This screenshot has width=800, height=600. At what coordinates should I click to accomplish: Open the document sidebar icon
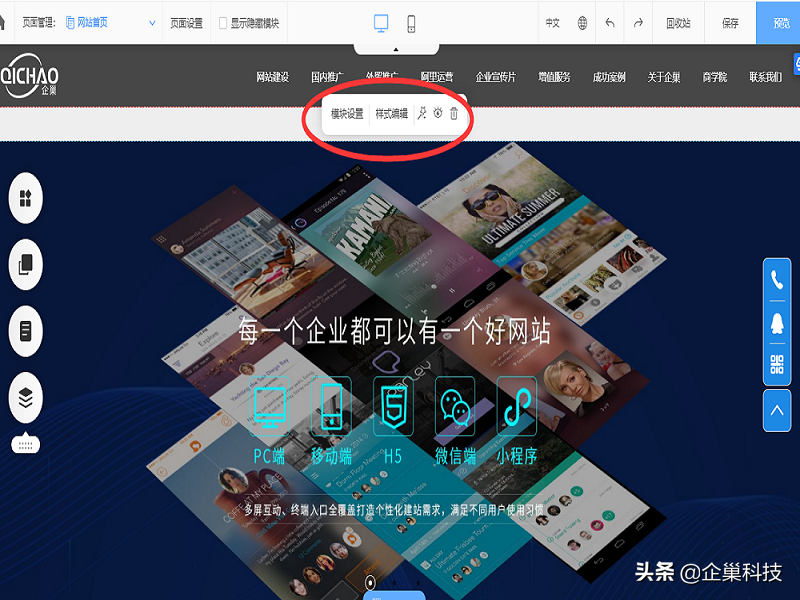pos(26,331)
